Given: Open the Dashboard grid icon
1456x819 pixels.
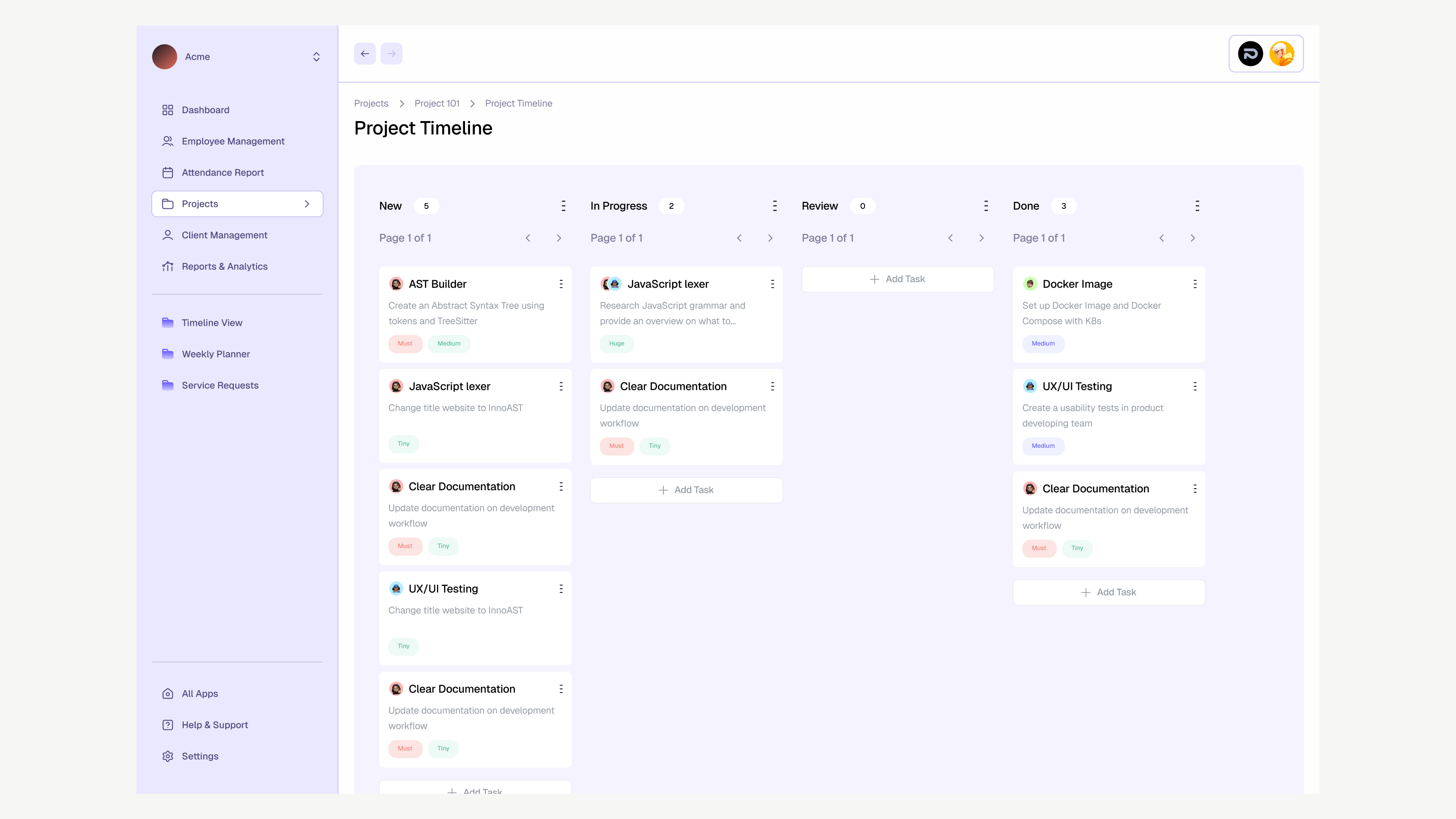Looking at the screenshot, I should pyautogui.click(x=167, y=110).
